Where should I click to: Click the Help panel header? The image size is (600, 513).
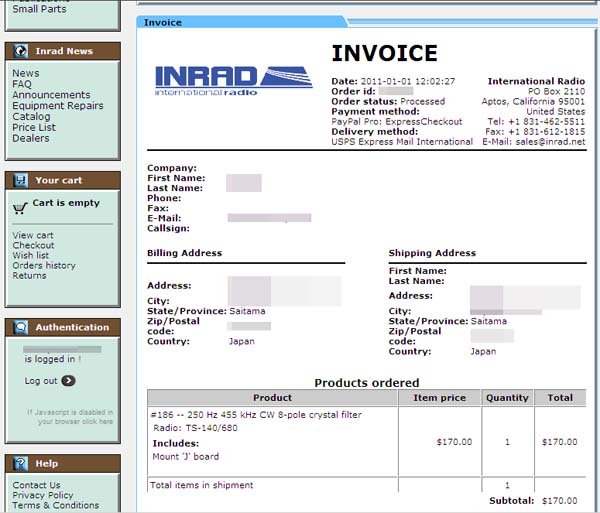pos(63,463)
